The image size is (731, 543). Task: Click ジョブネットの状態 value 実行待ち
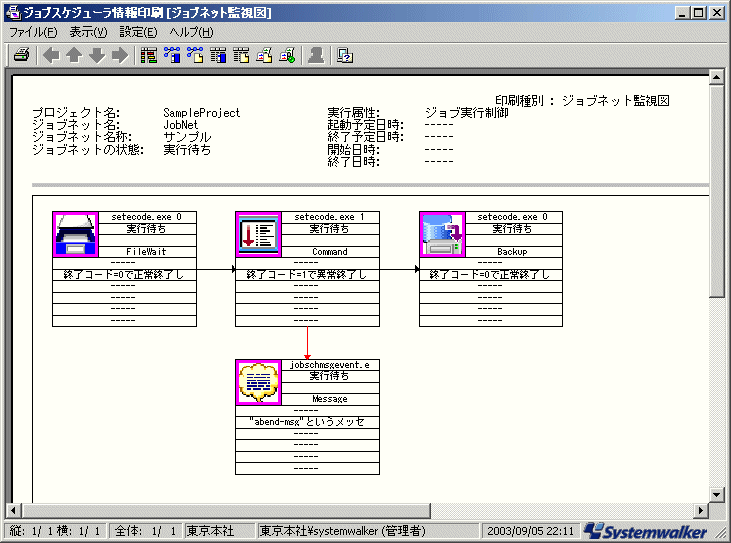pyautogui.click(x=187, y=150)
